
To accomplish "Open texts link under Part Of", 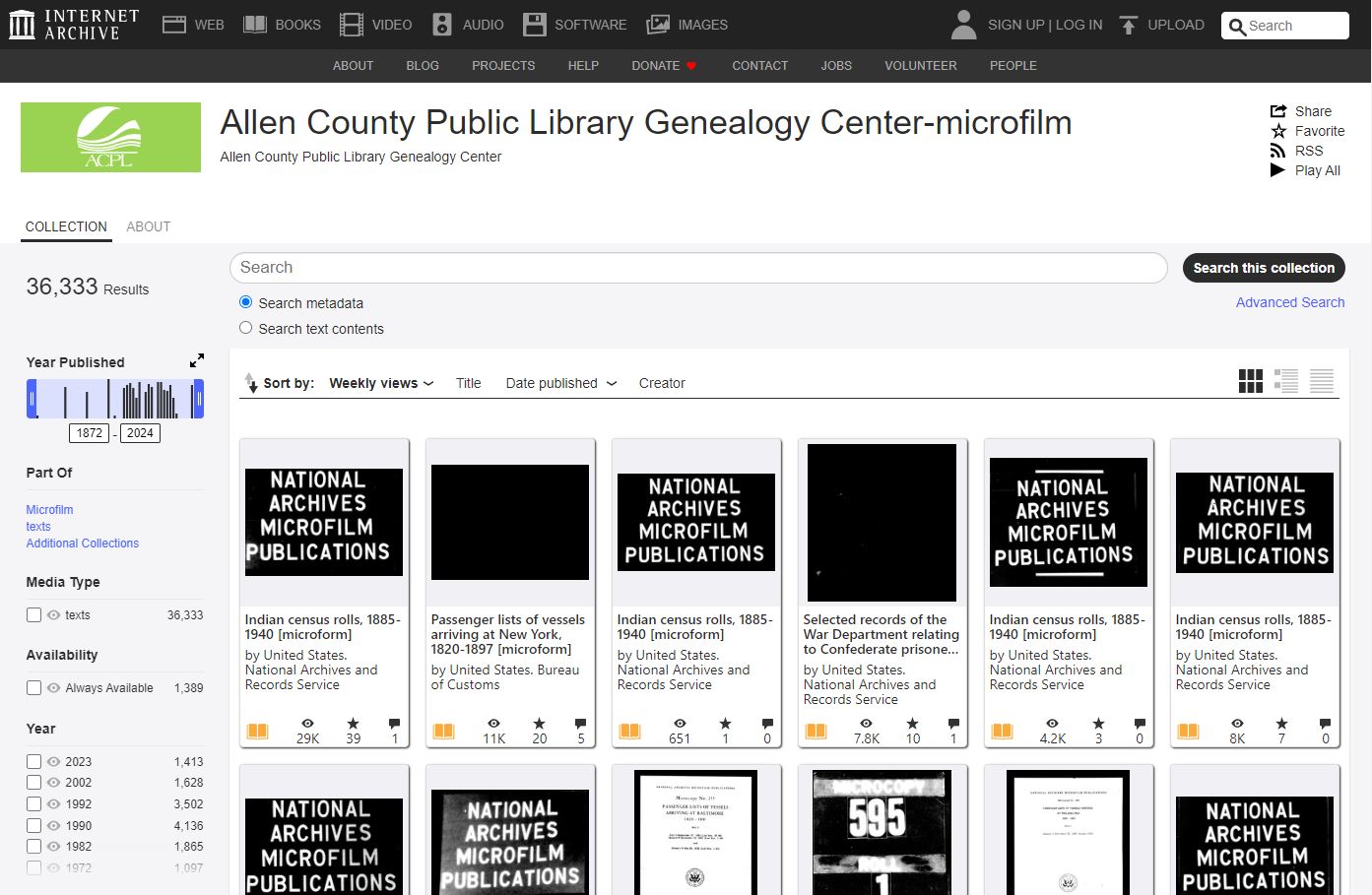I will pos(38,527).
